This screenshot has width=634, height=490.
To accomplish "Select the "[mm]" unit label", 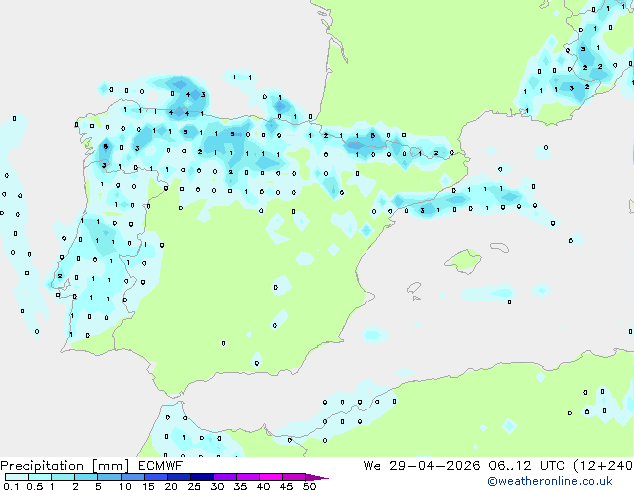I will pyautogui.click(x=110, y=466).
